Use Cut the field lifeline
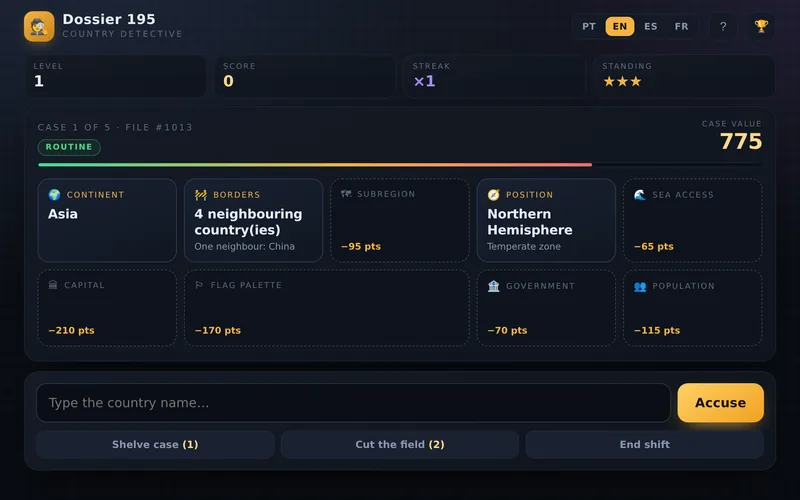This screenshot has width=800, height=500. [x=400, y=444]
